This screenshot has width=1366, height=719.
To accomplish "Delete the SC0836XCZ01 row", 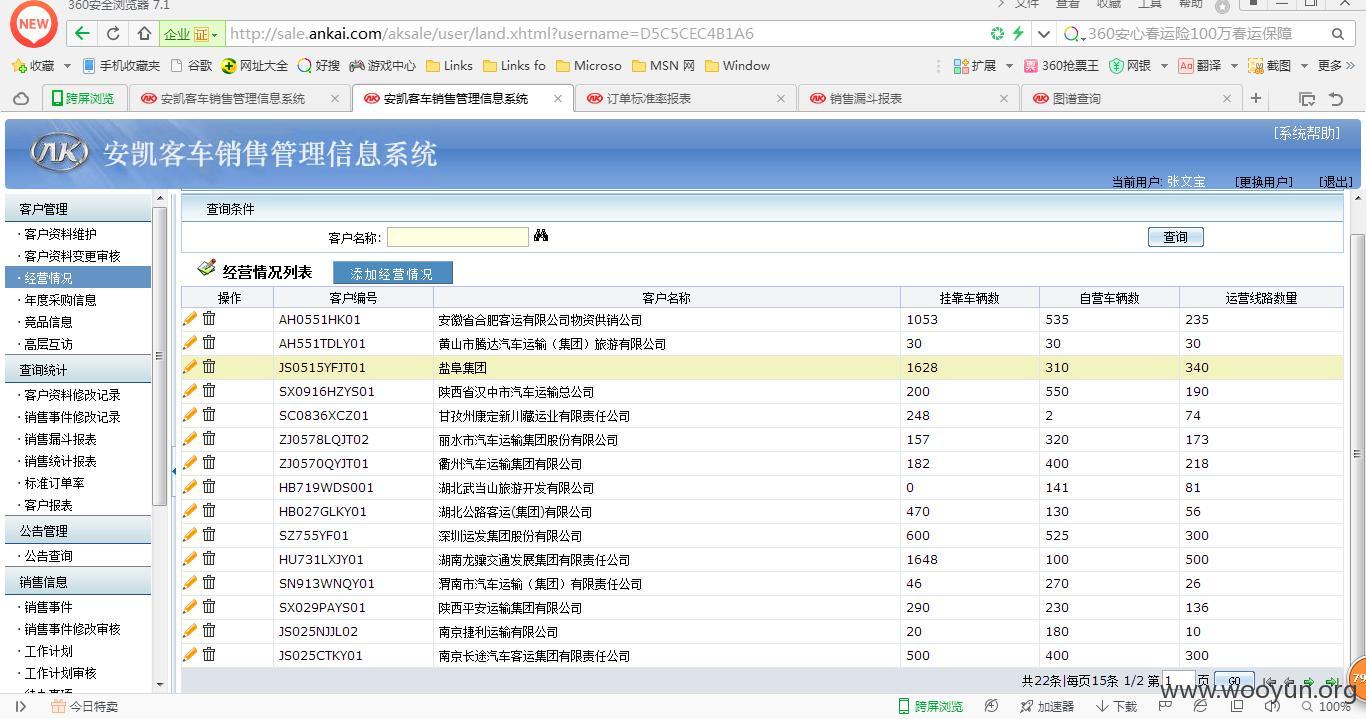I will click(209, 415).
